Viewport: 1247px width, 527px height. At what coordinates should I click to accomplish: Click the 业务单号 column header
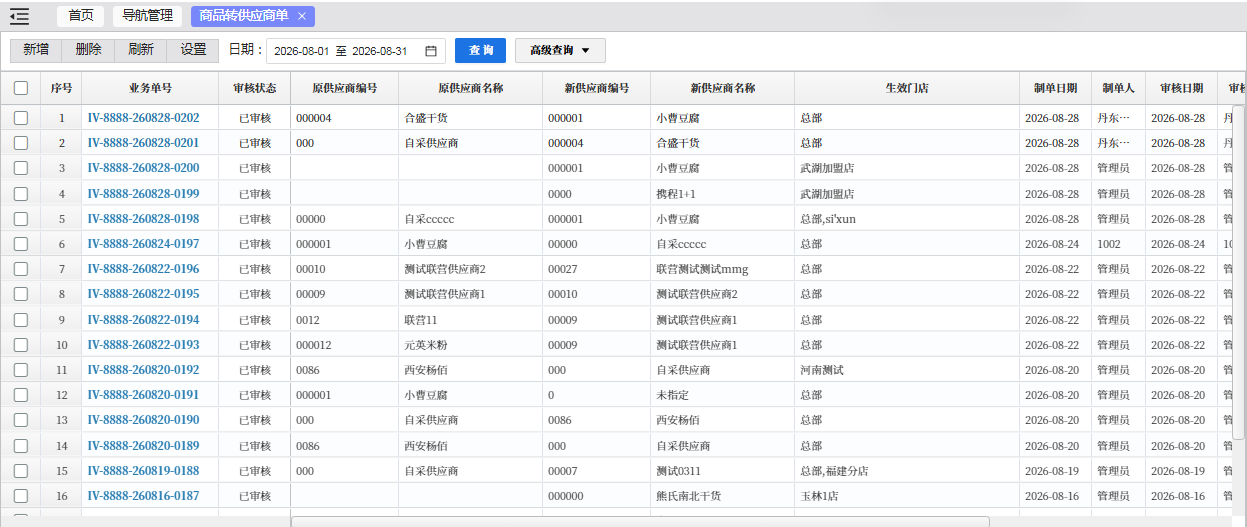(x=150, y=88)
